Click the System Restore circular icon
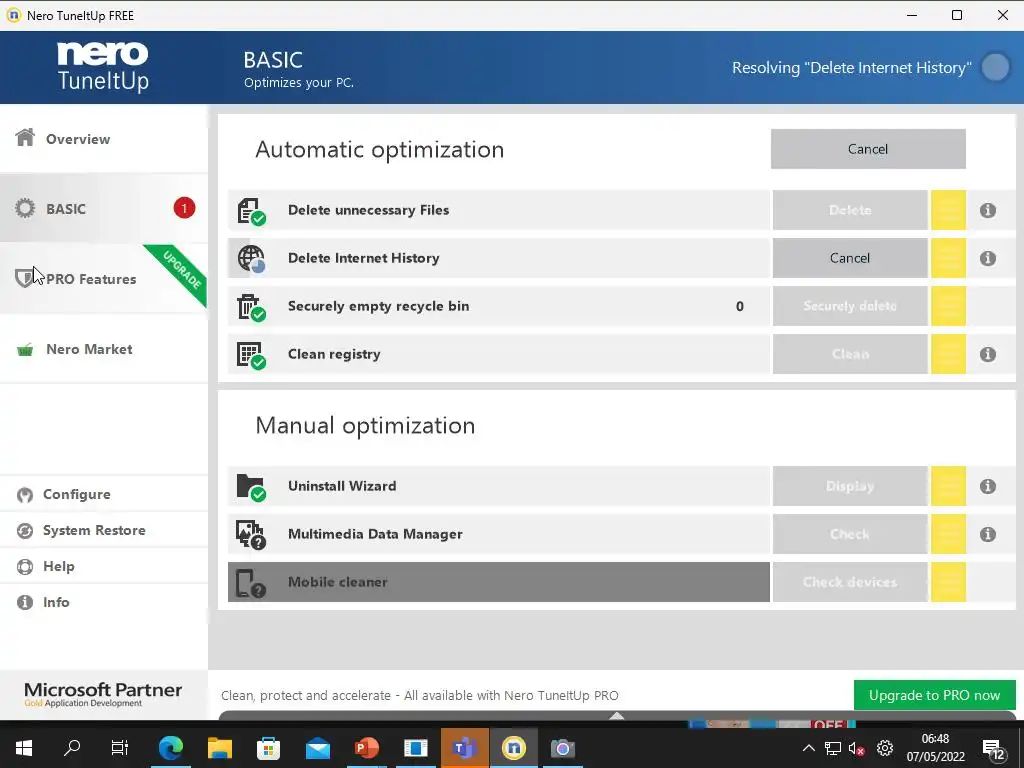 click(25, 531)
